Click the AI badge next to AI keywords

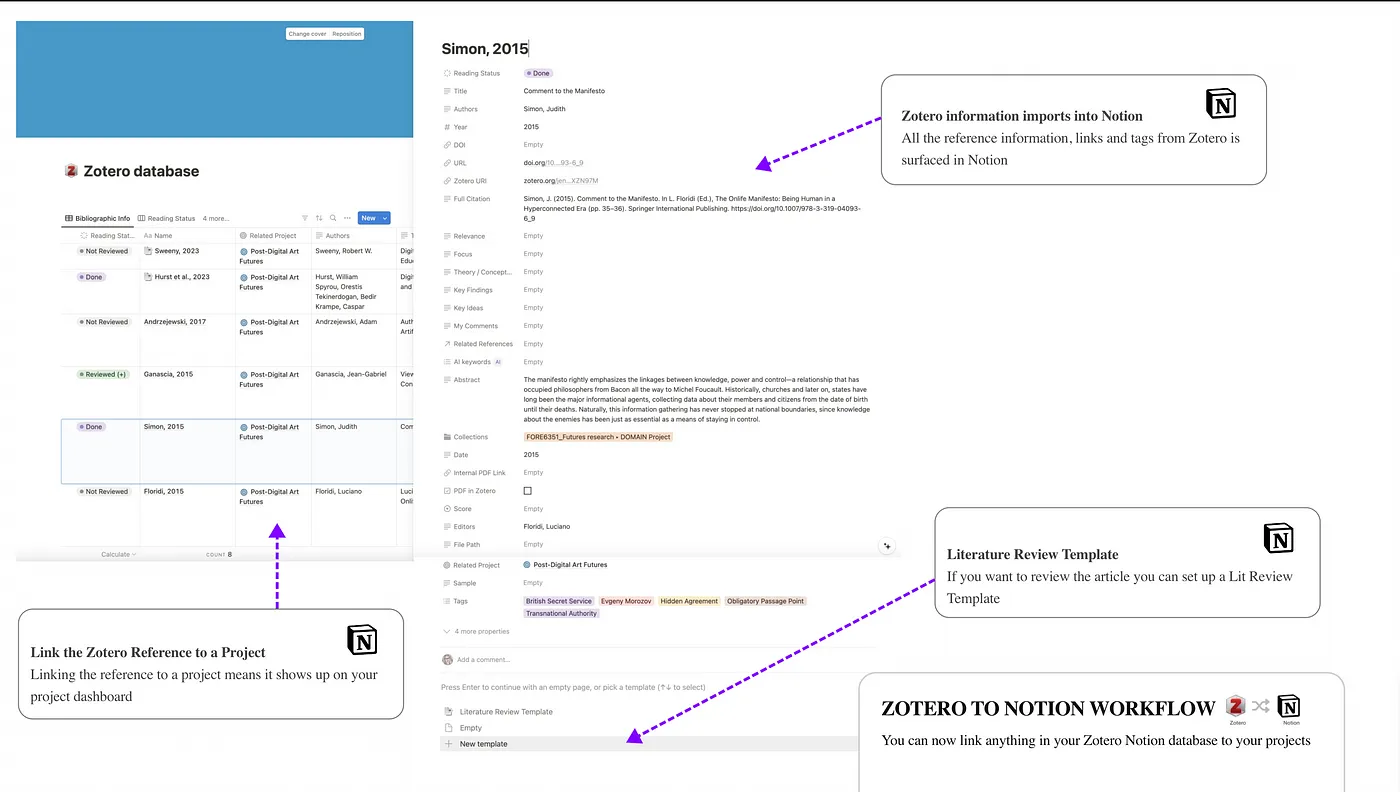498,362
